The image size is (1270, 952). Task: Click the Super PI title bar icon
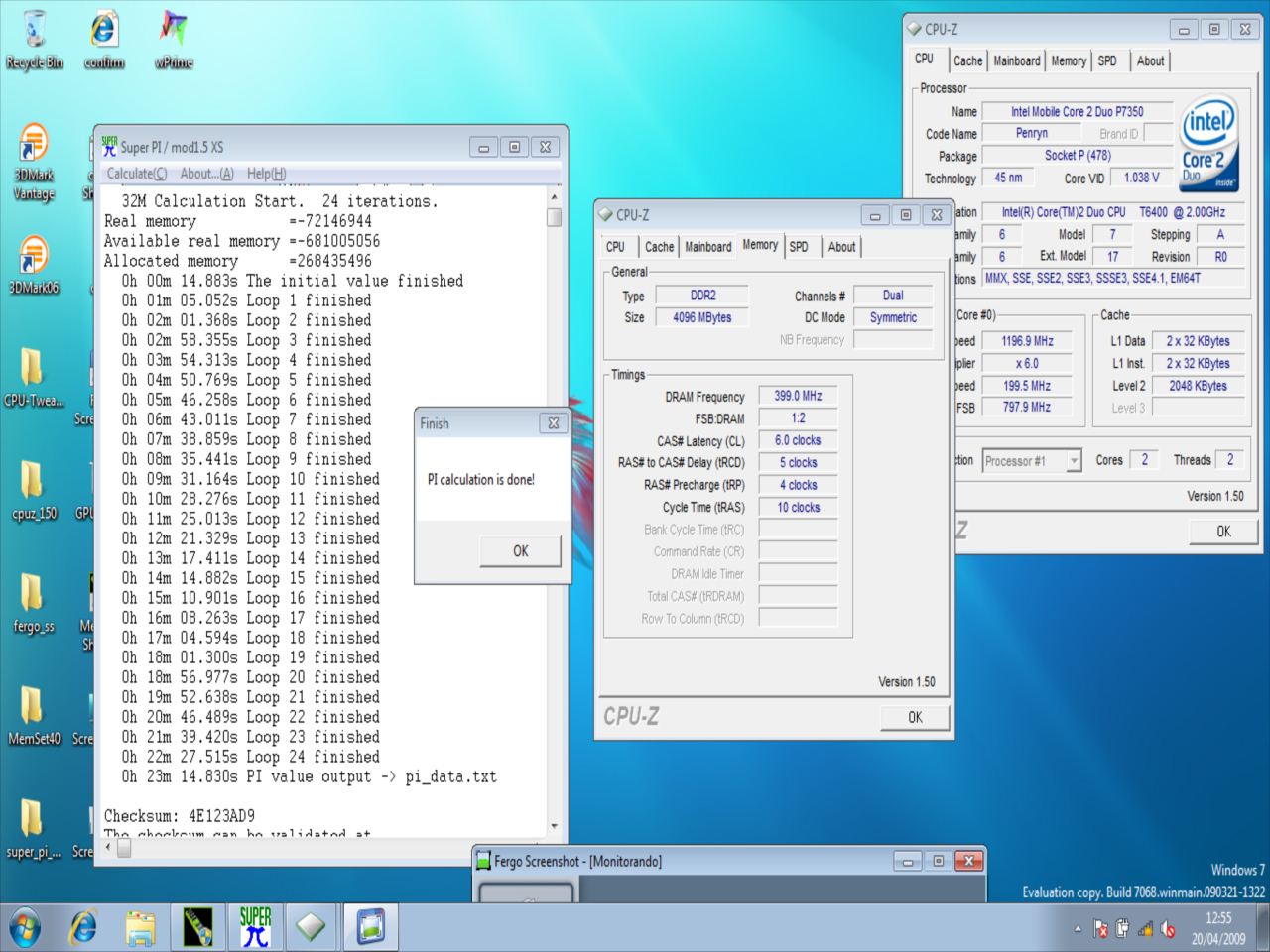pos(109,146)
